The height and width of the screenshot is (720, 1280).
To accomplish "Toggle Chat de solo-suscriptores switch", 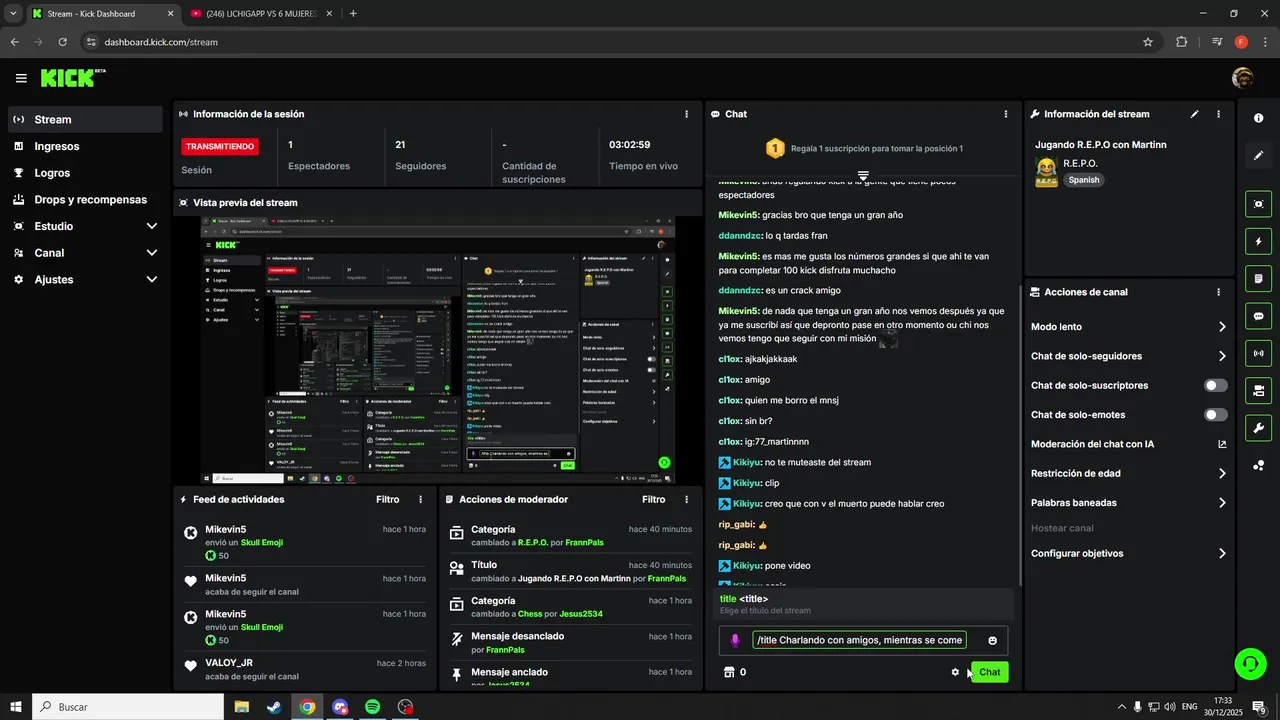I will tap(1216, 385).
